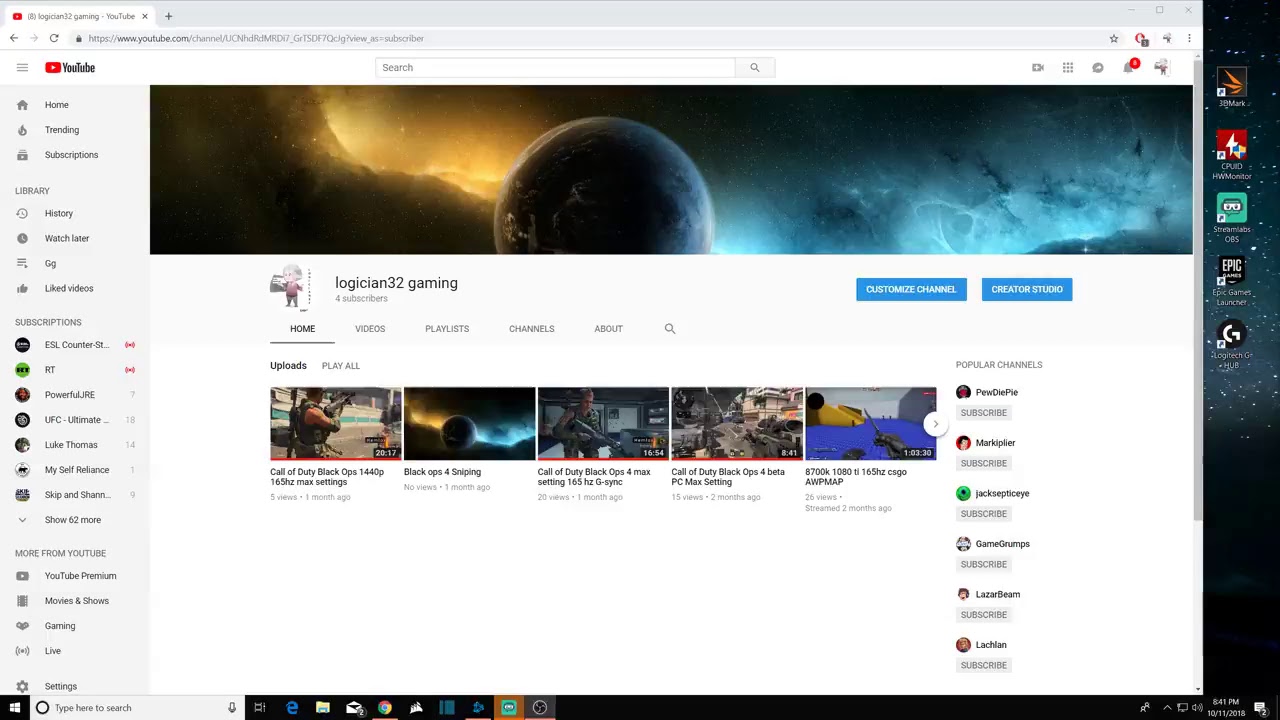The width and height of the screenshot is (1280, 720).
Task: Subscribe to Markiplier
Action: point(984,463)
